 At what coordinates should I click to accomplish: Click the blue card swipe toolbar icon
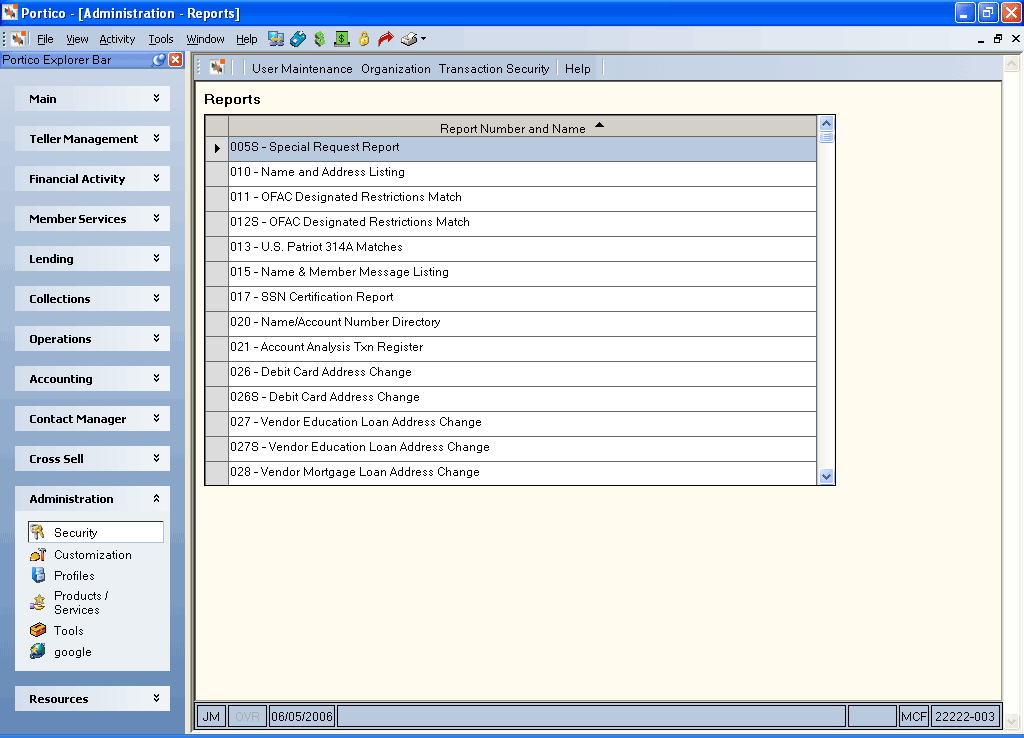tap(298, 39)
